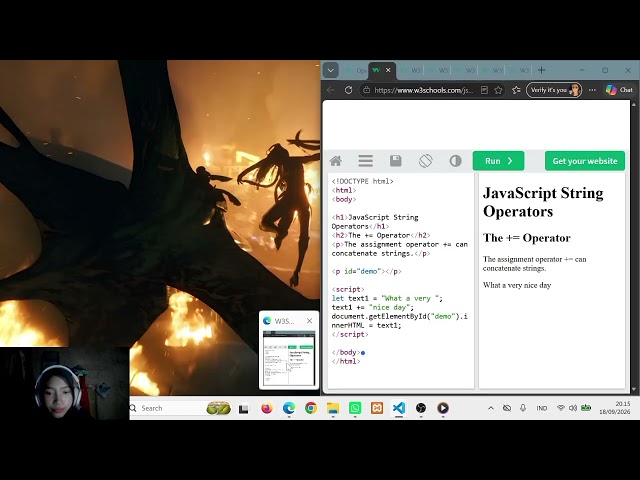Switch to the first tab labeled Op
The image size is (640, 480).
[x=356, y=70]
